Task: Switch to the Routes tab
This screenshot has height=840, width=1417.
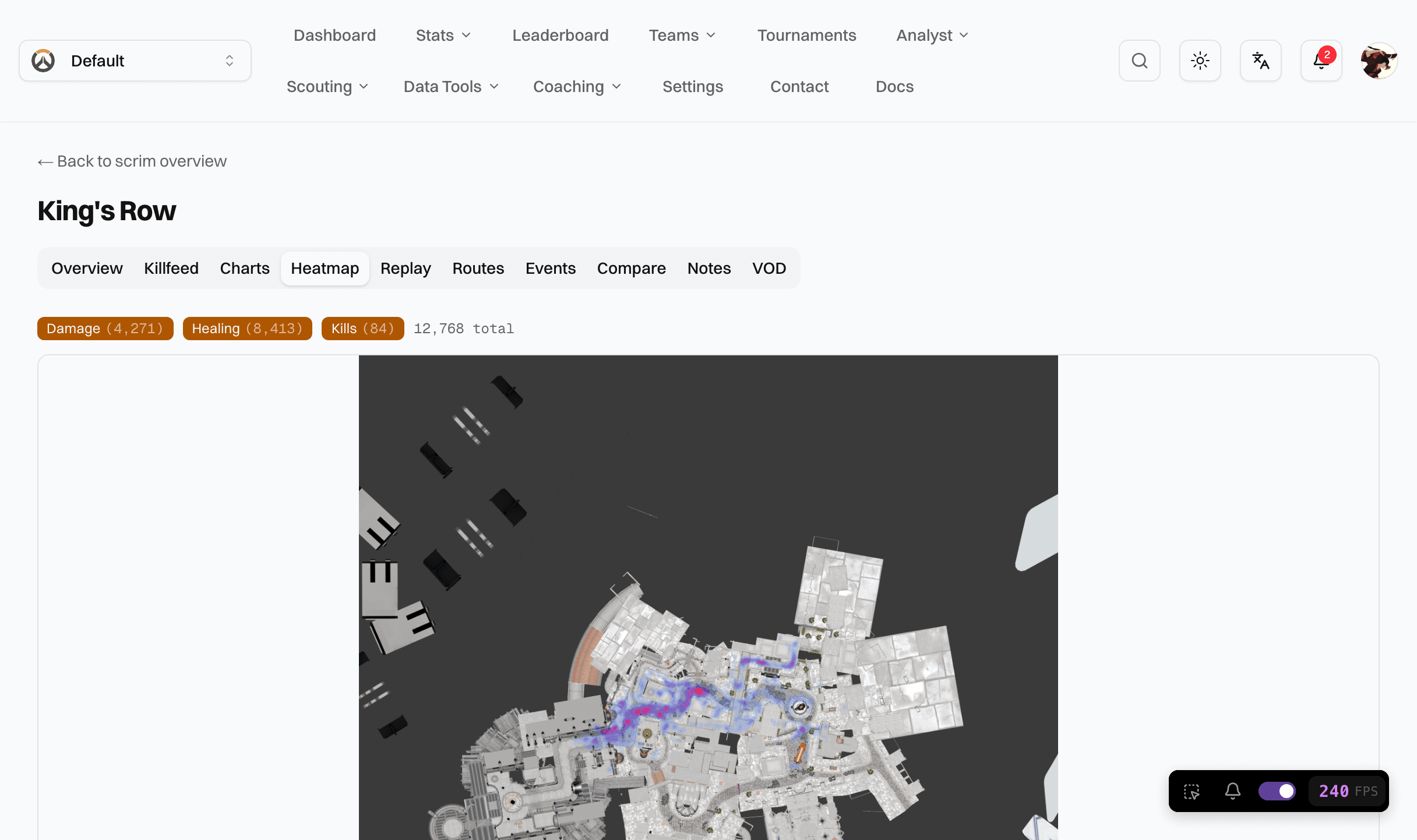Action: point(478,269)
